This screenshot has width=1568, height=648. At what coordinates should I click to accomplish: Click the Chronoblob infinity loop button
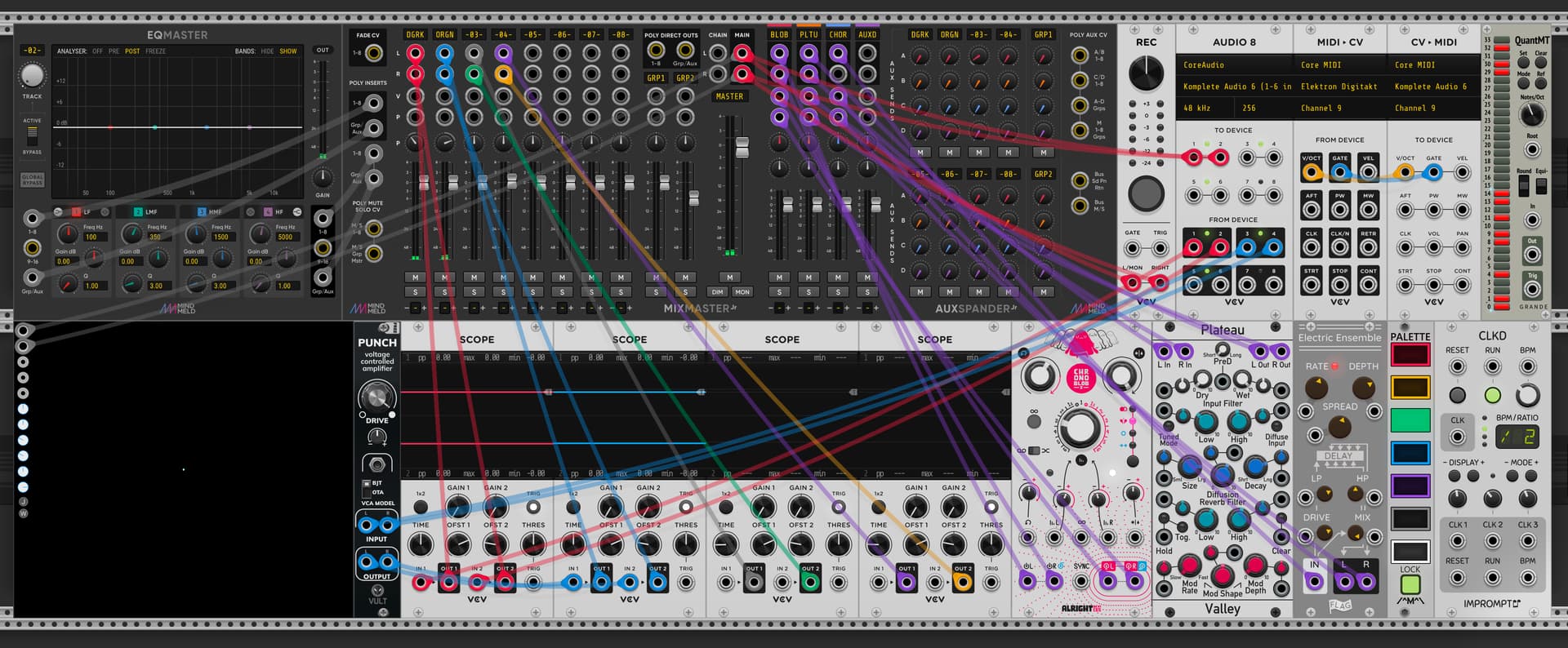[x=1034, y=421]
